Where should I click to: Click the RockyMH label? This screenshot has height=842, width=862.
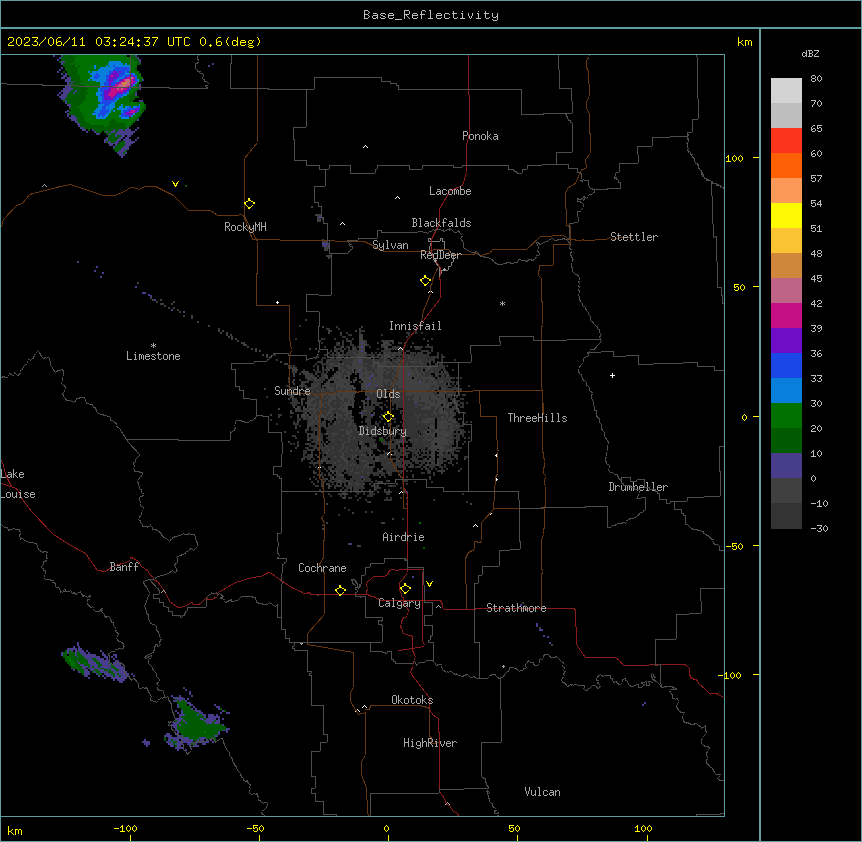[x=245, y=227]
